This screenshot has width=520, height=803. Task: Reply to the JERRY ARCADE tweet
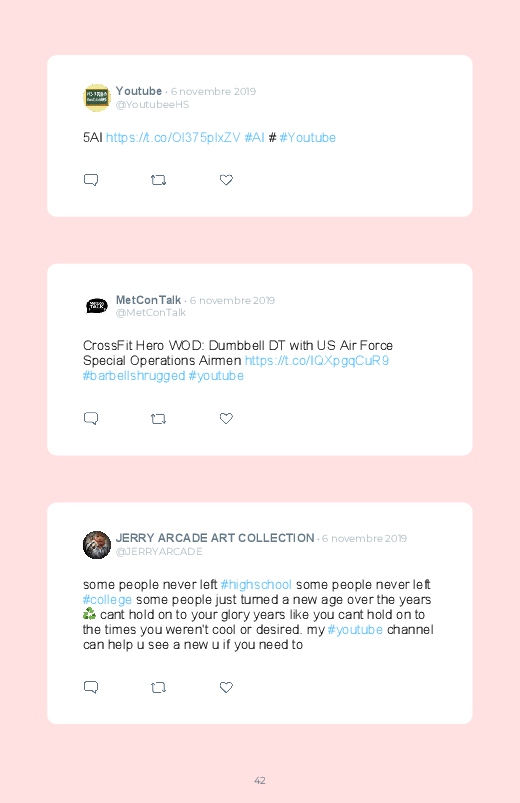point(91,687)
